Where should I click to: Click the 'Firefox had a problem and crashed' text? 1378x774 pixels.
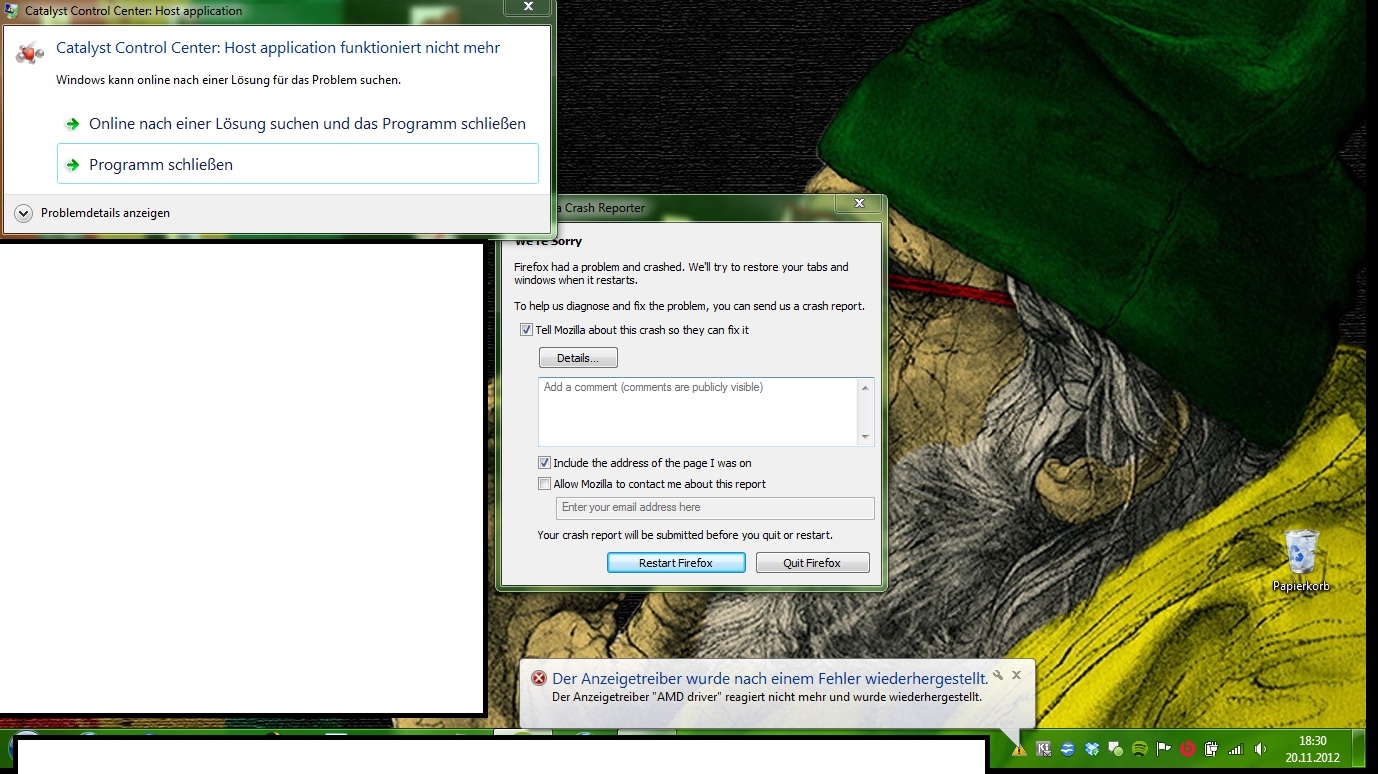[x=681, y=274]
